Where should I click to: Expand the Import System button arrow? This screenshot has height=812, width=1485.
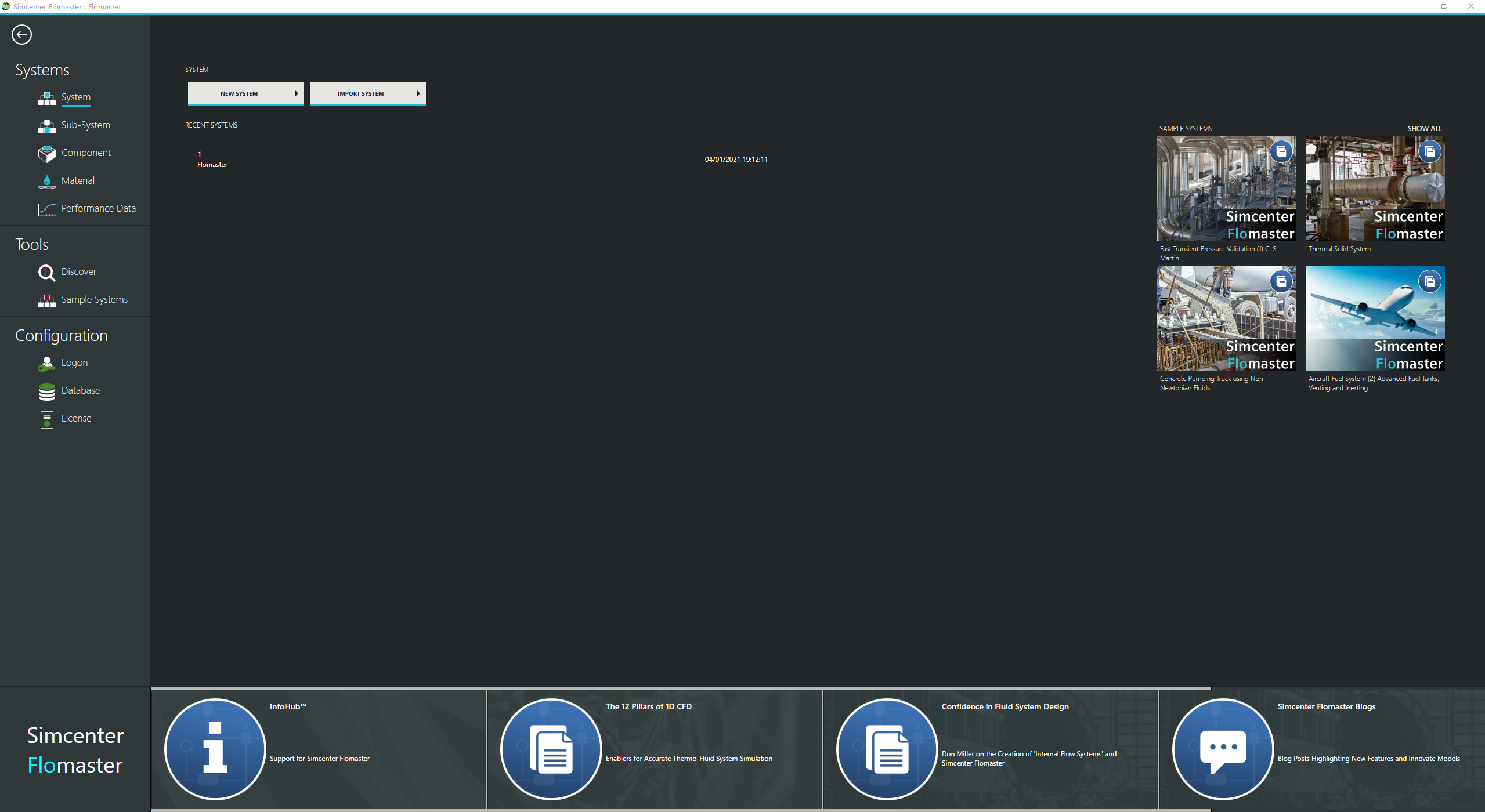[418, 93]
